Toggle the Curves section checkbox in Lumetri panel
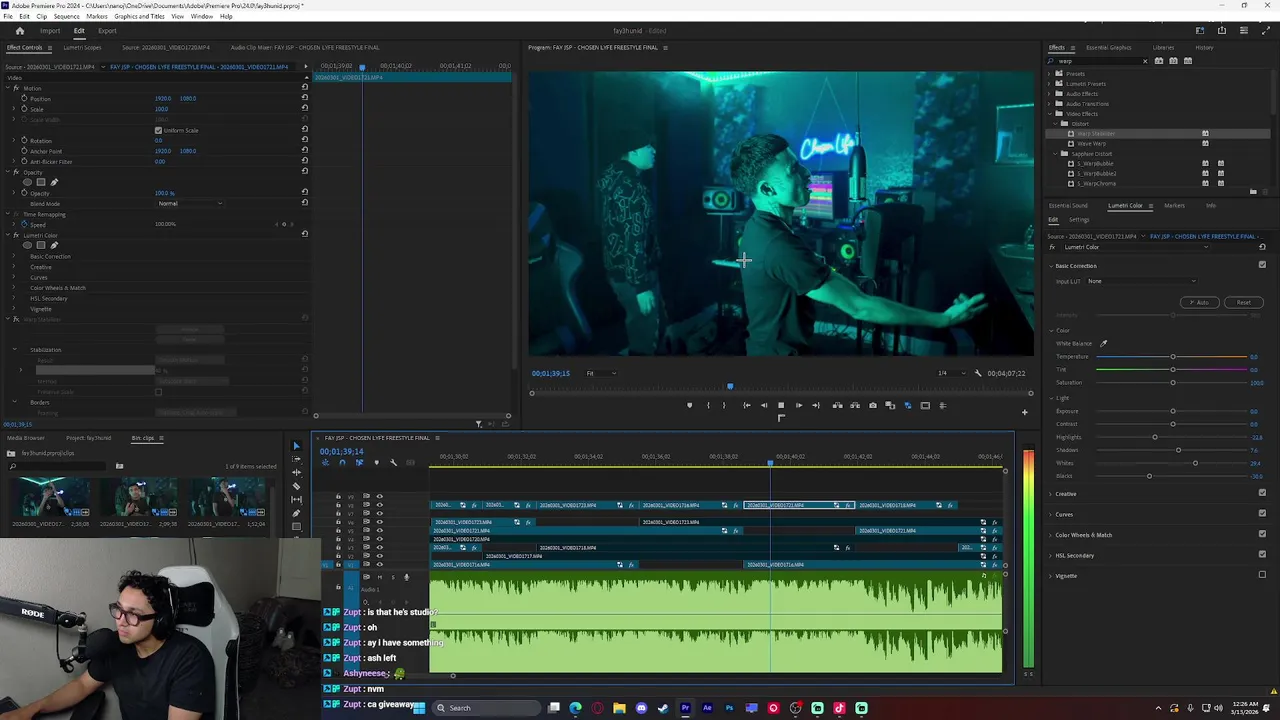Image resolution: width=1280 pixels, height=720 pixels. [1262, 514]
